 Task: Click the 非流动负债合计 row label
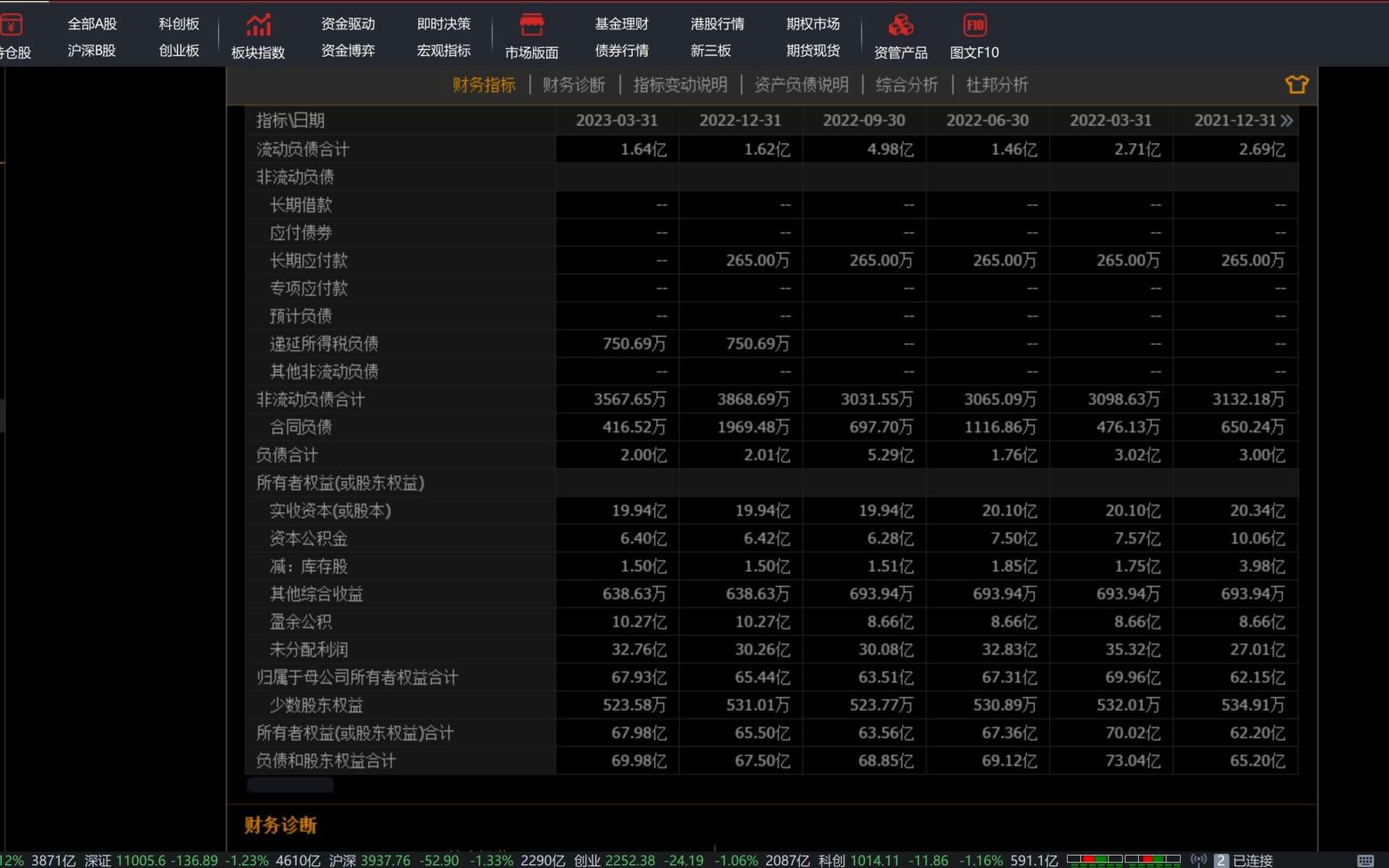(x=311, y=399)
